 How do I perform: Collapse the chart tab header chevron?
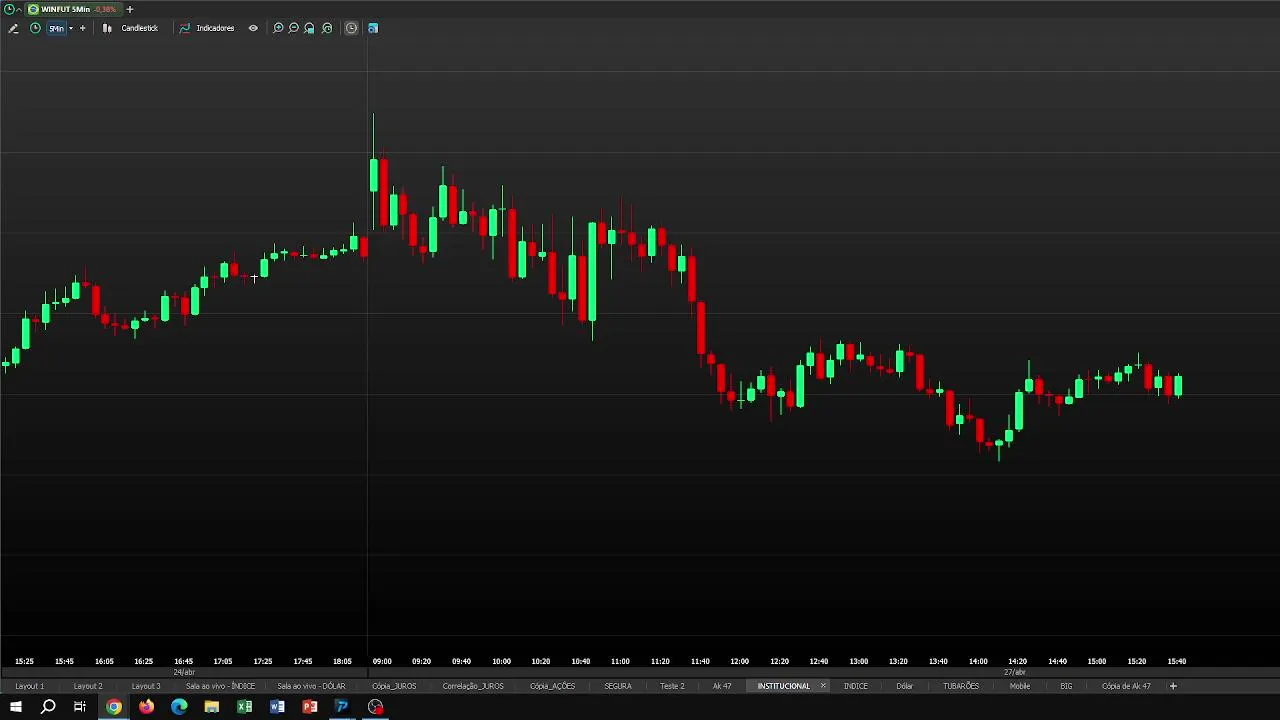[x=19, y=9]
